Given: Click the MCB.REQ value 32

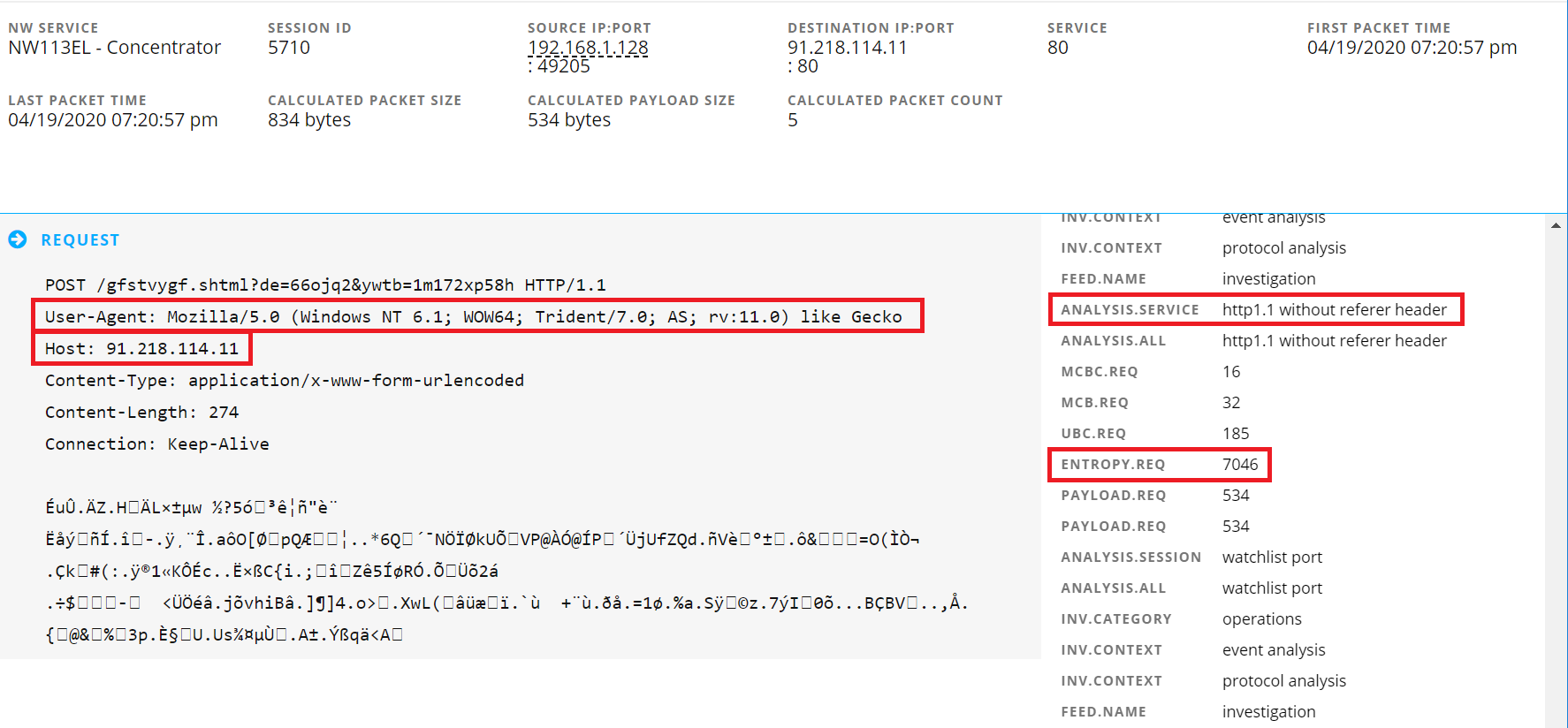Looking at the screenshot, I should tap(1231, 403).
